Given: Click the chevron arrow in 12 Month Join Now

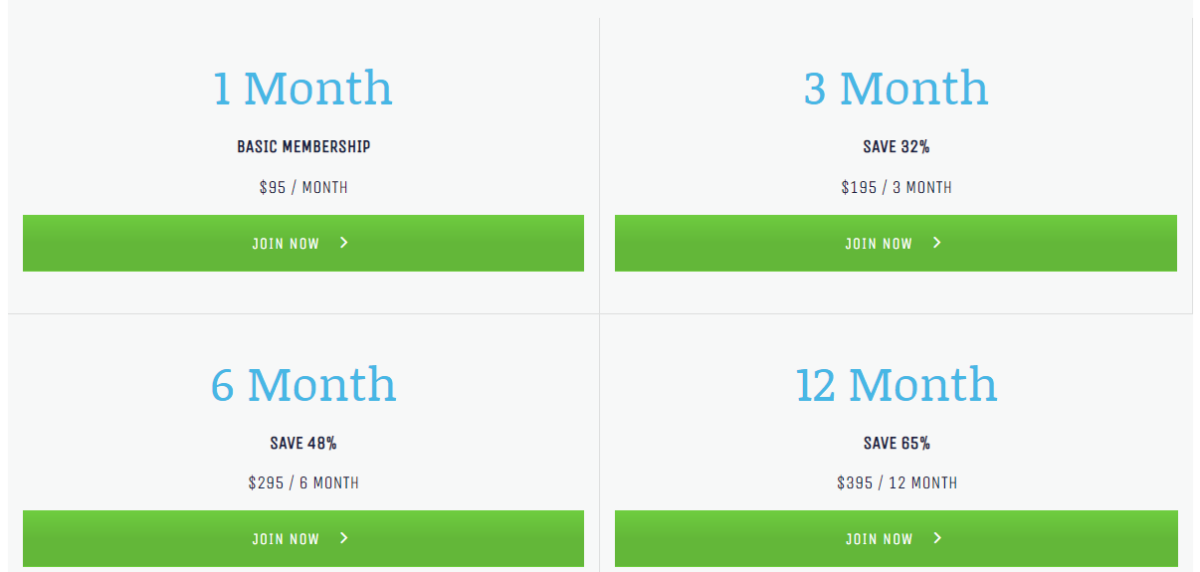Looking at the screenshot, I should point(937,538).
